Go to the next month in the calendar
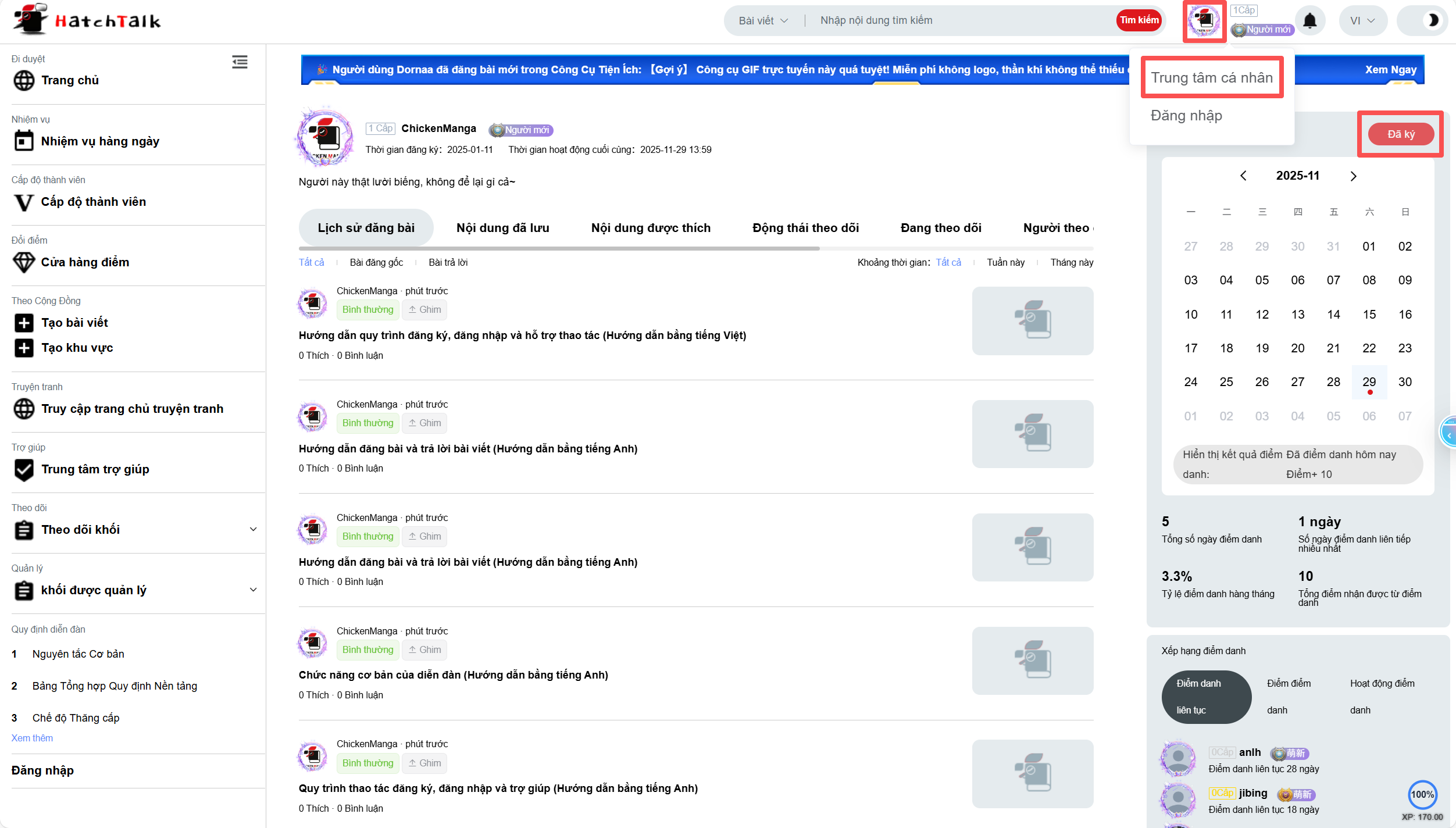 [x=1353, y=176]
